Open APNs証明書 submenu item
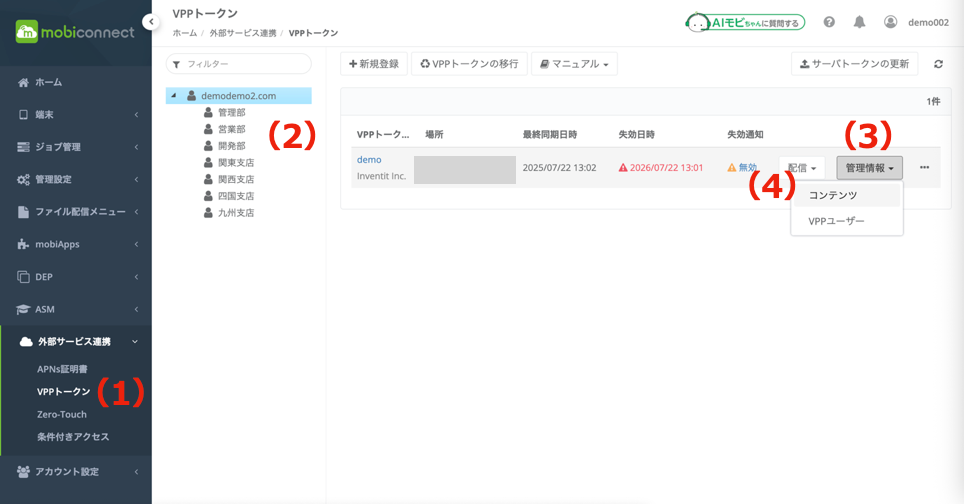This screenshot has width=964, height=504. pyautogui.click(x=62, y=369)
